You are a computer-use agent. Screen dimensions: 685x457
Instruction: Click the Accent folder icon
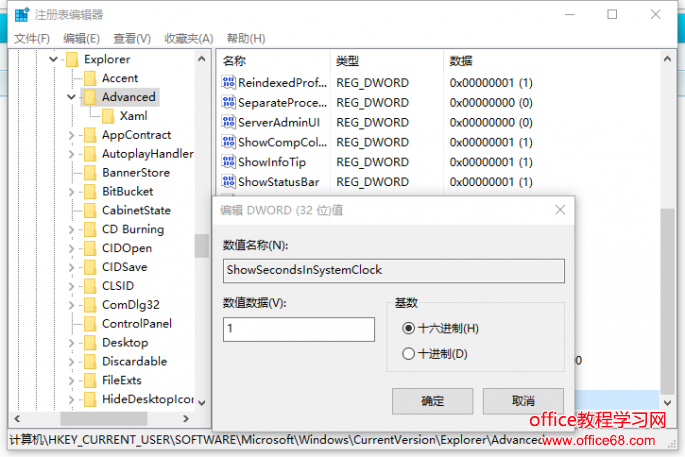point(90,78)
